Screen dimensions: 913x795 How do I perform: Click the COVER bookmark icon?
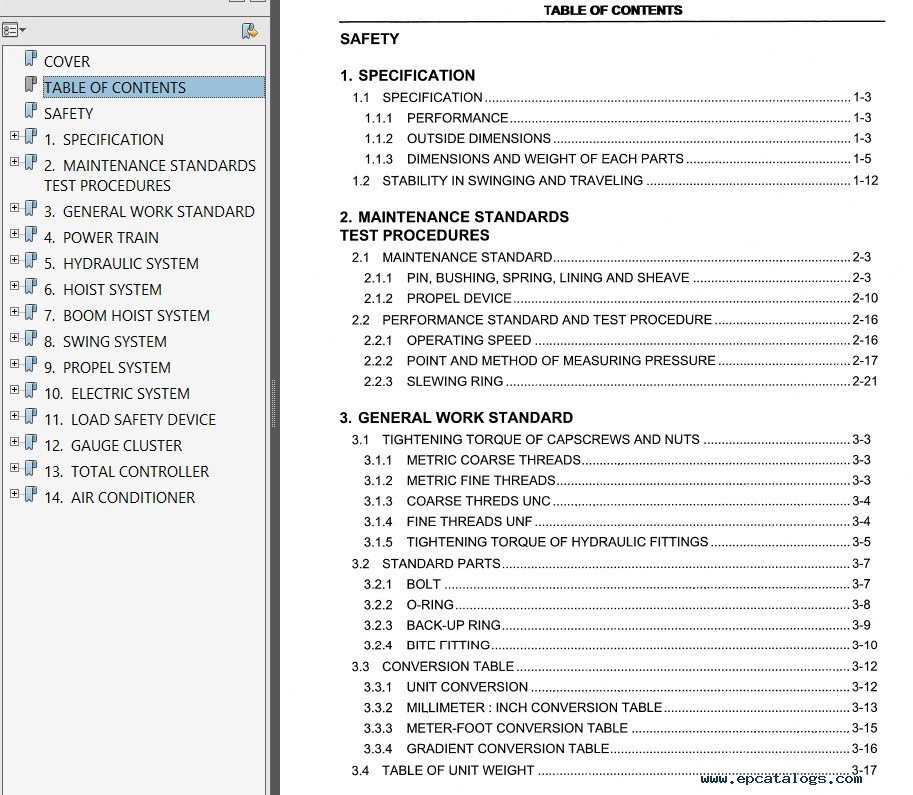[31, 59]
